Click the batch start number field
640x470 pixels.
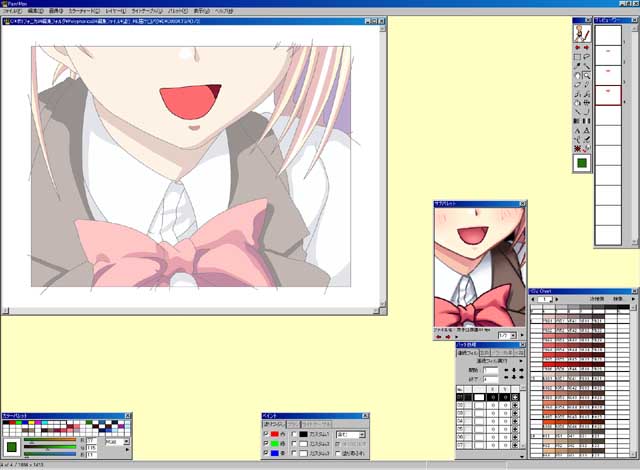pos(491,370)
